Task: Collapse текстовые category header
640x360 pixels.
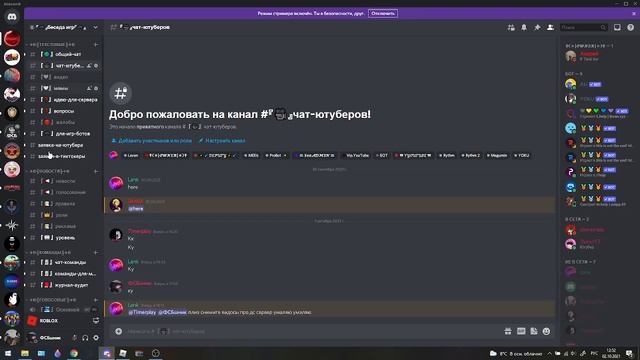Action: point(51,44)
